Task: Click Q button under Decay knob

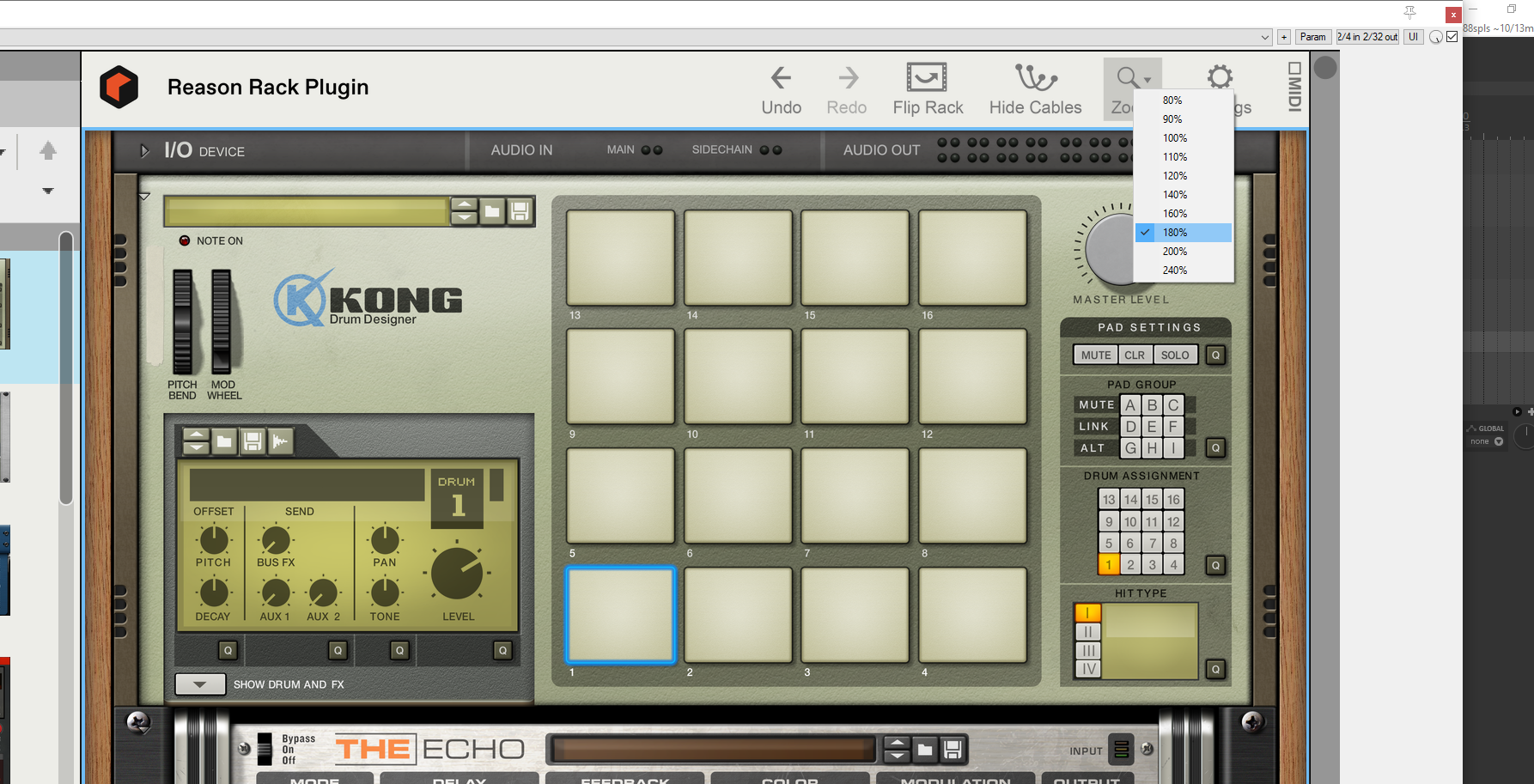Action: 228,650
